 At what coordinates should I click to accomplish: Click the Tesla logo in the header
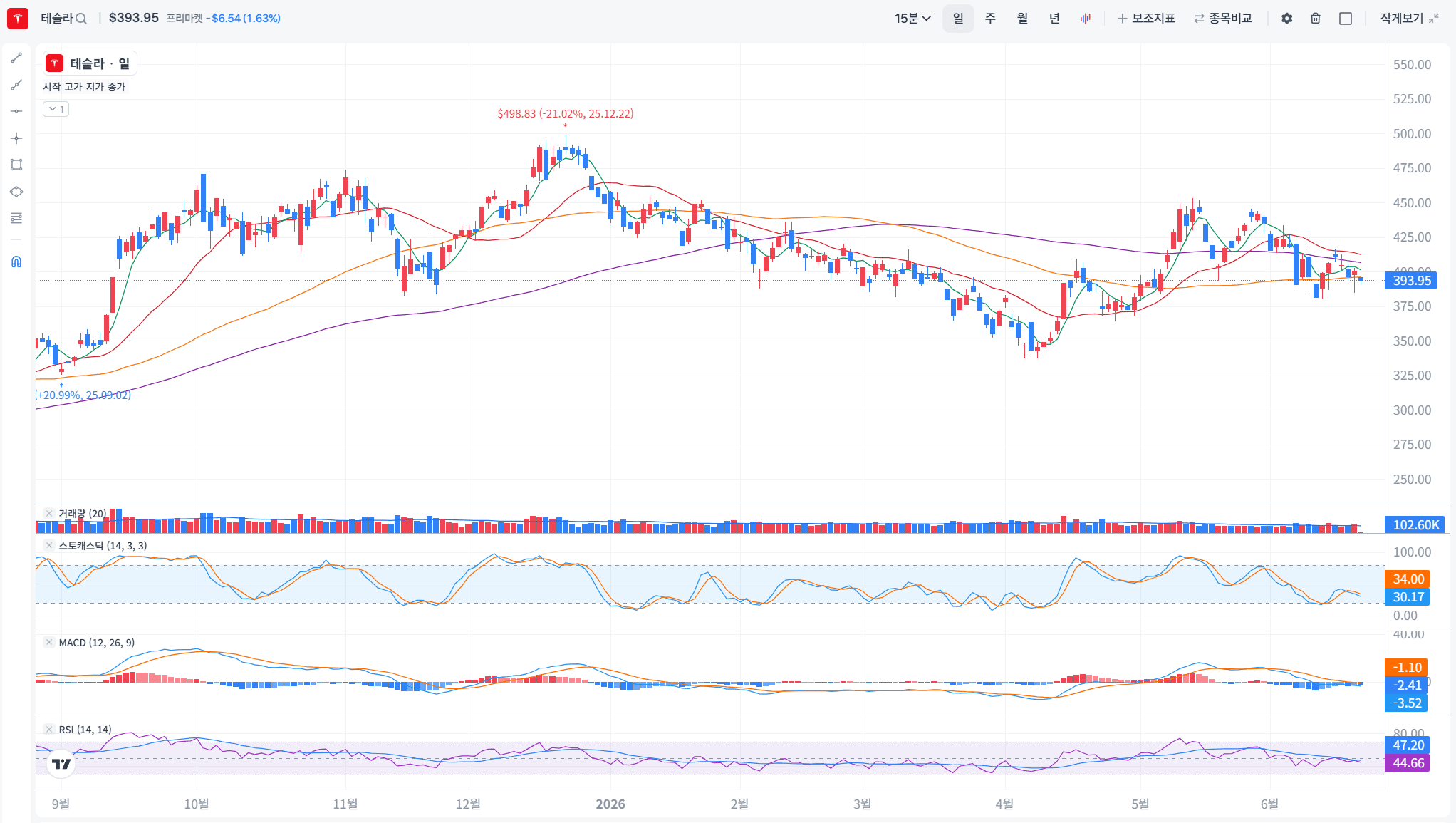click(18, 18)
